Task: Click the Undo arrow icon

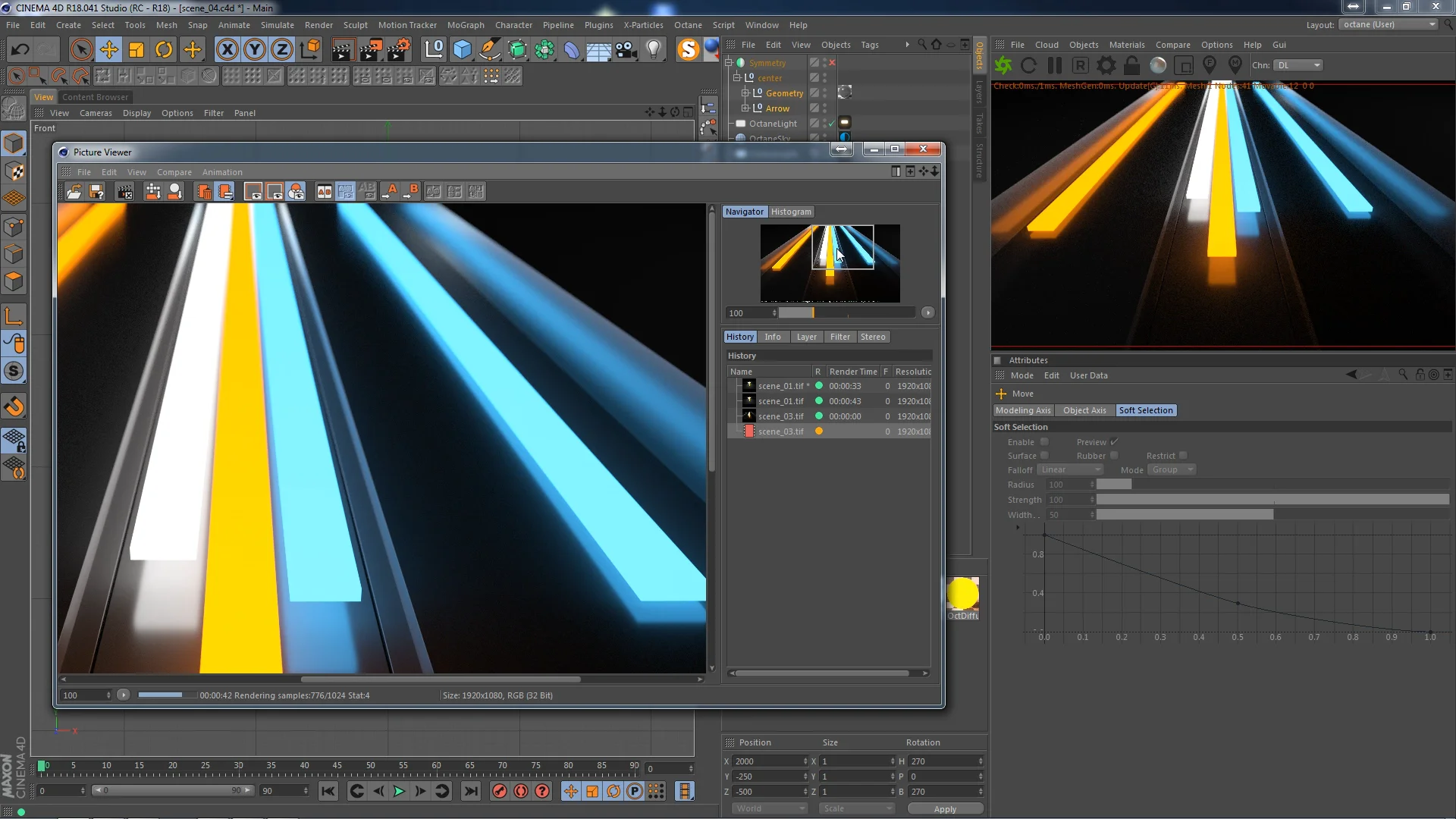Action: 20,50
